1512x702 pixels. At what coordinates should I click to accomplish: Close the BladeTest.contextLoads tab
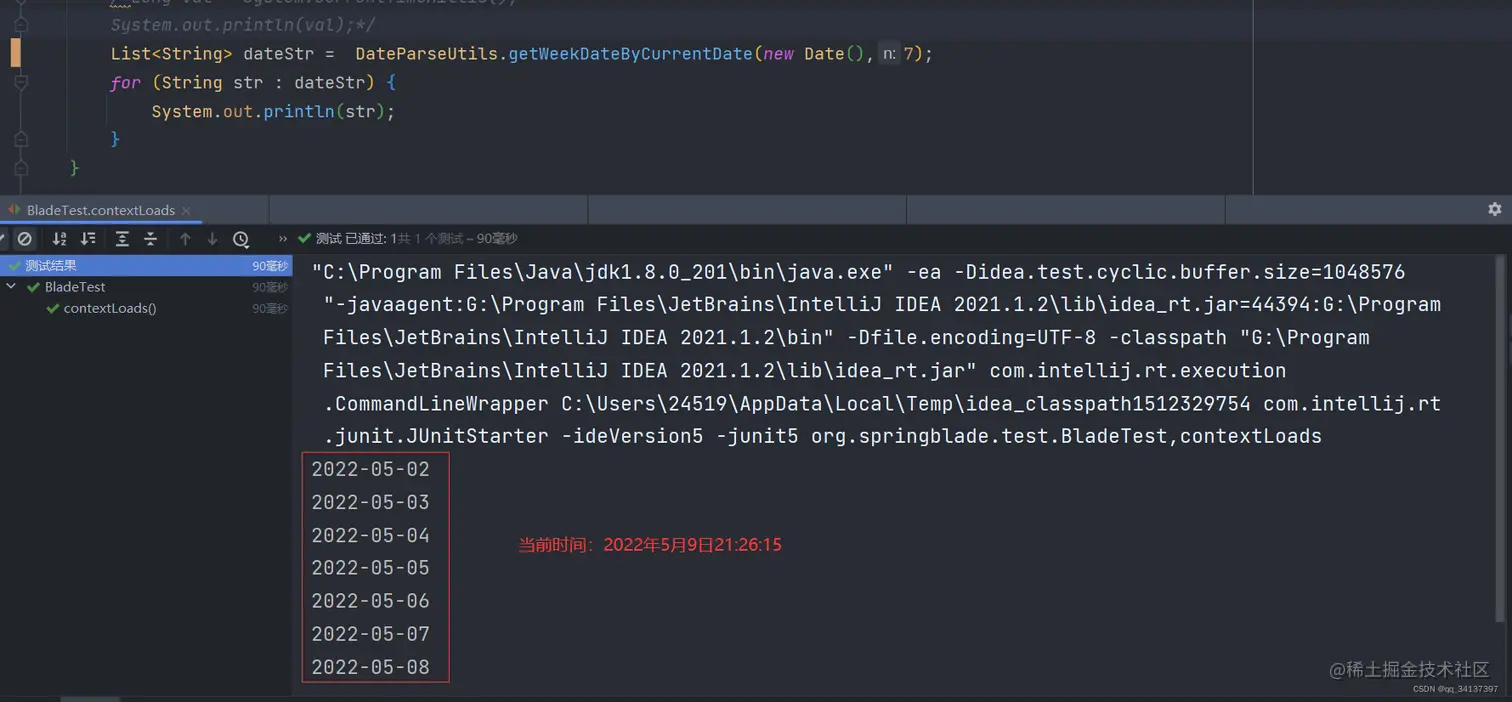pos(186,210)
